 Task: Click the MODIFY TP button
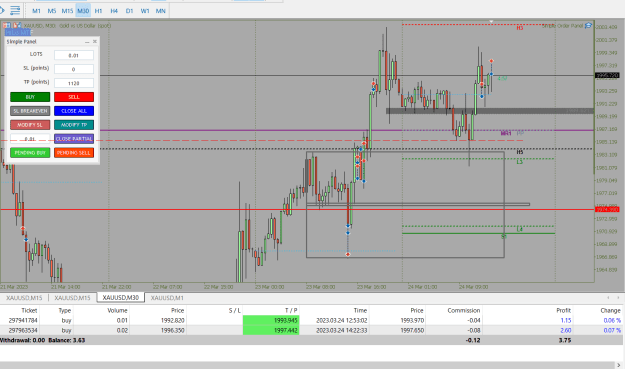(74, 125)
